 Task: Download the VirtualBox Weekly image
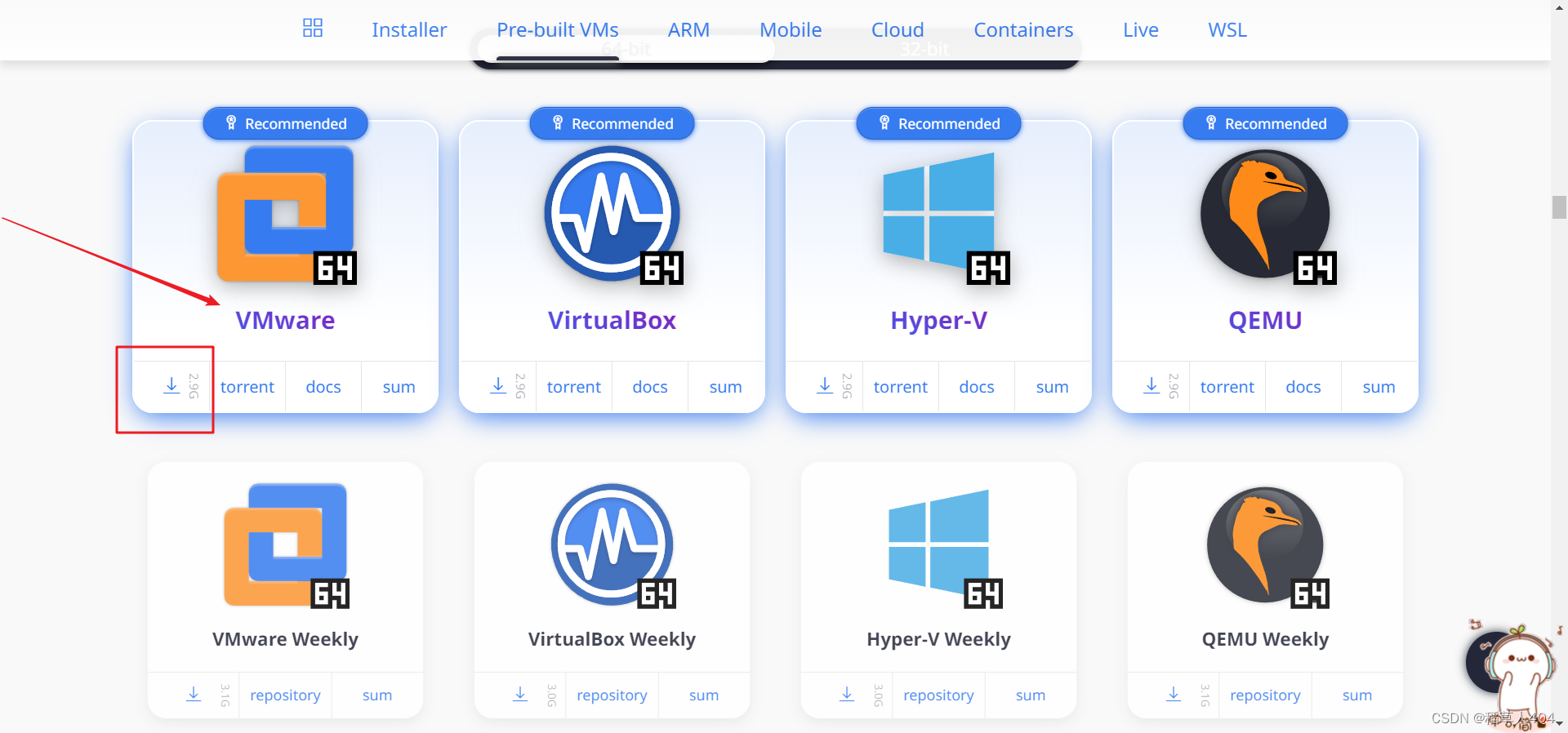click(x=520, y=695)
